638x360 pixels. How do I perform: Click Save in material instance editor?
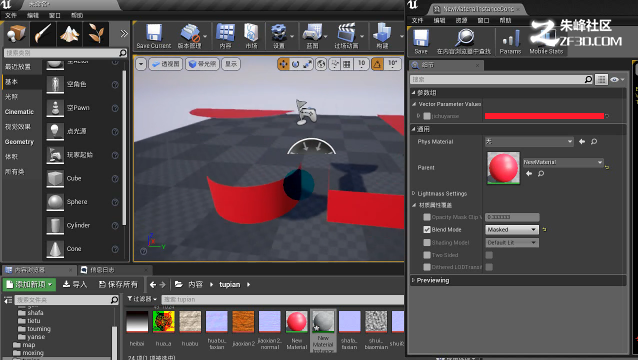click(x=421, y=41)
